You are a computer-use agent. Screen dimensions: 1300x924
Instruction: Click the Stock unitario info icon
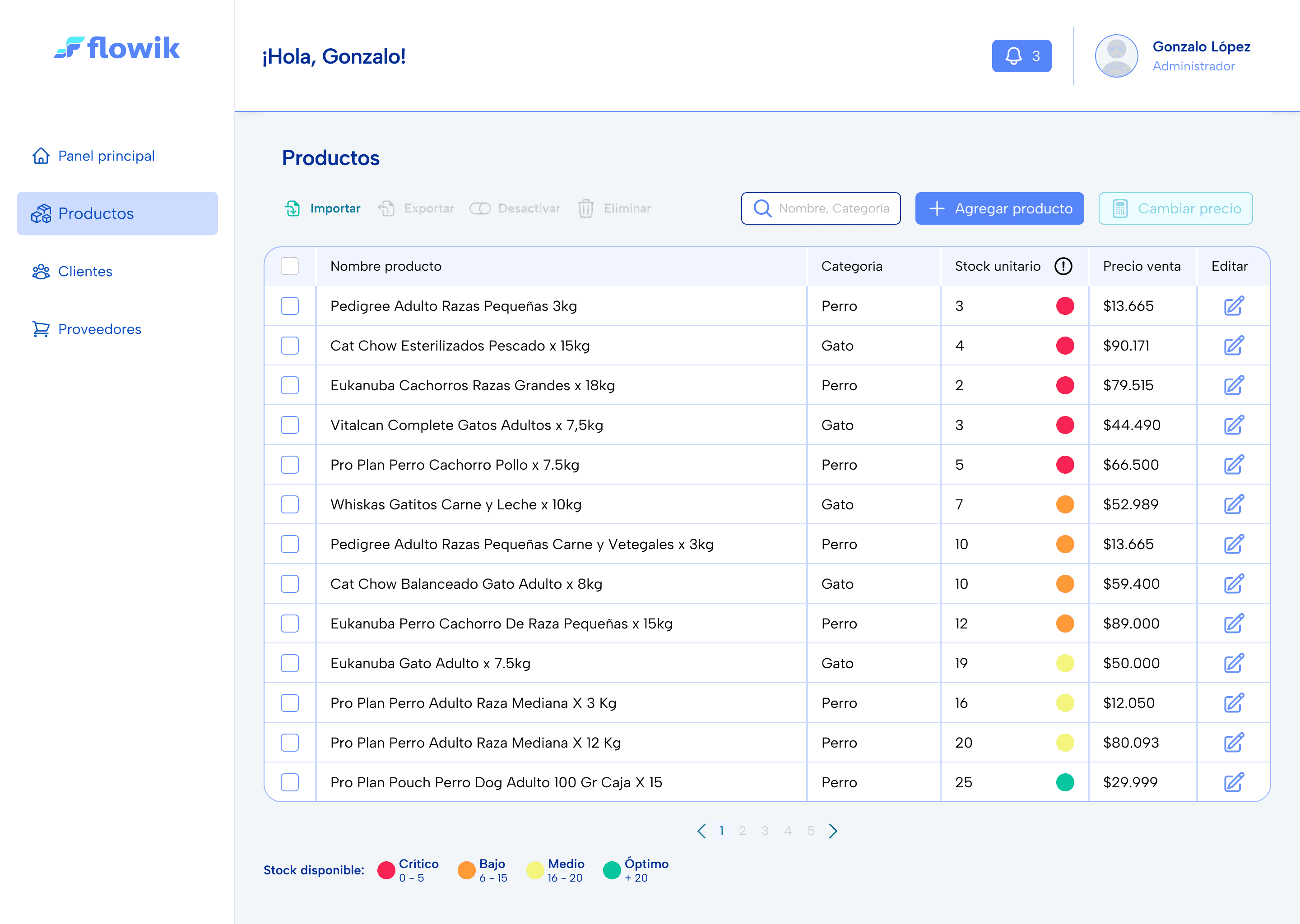click(x=1063, y=266)
